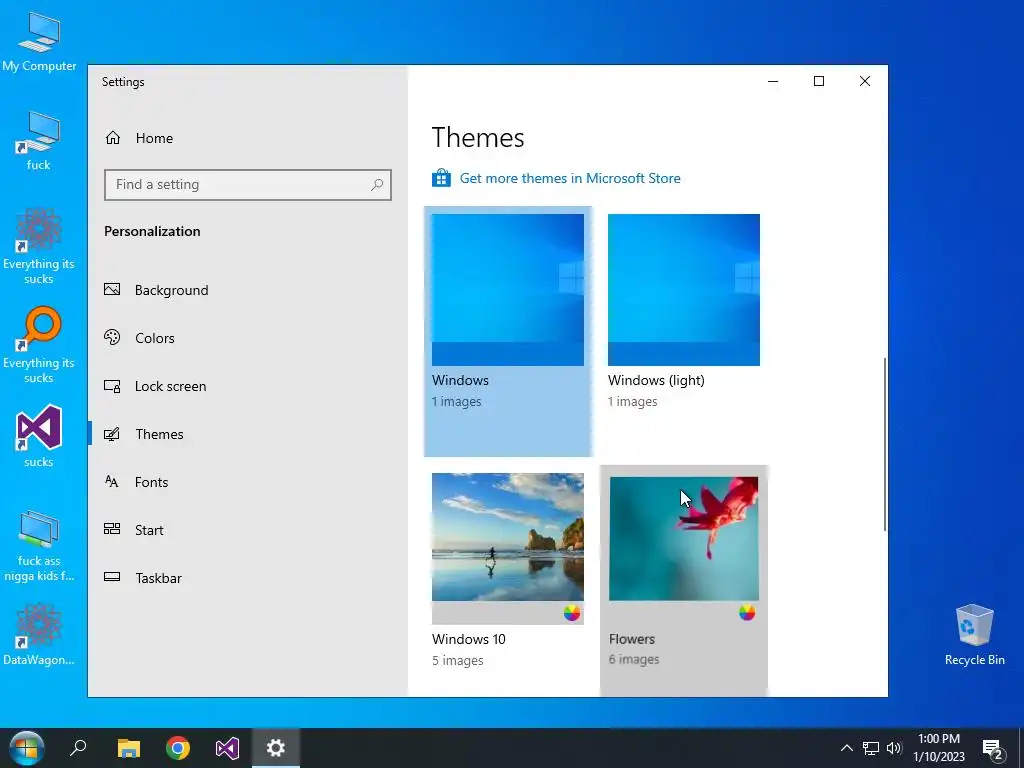Click the Find a setting search box

point(248,185)
